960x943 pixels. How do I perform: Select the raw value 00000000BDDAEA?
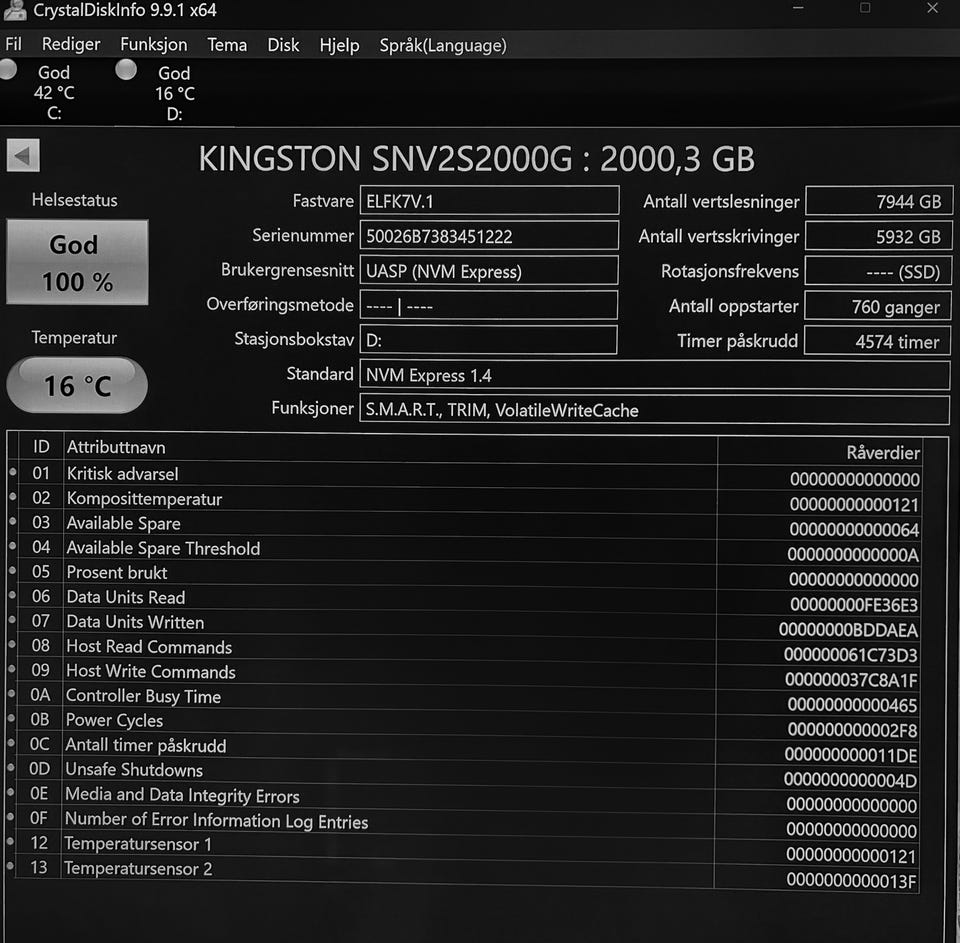click(x=848, y=629)
